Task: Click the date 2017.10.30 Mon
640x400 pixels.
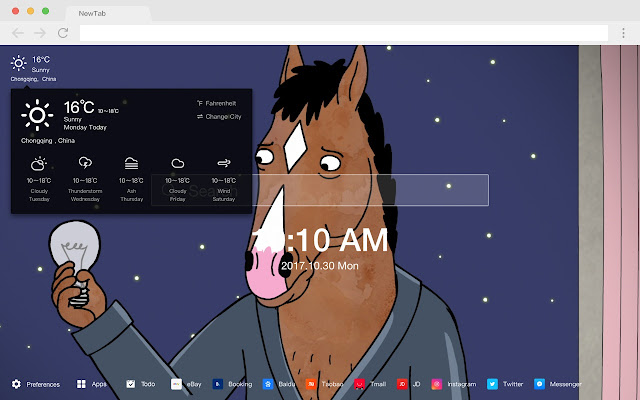Action: point(320,266)
